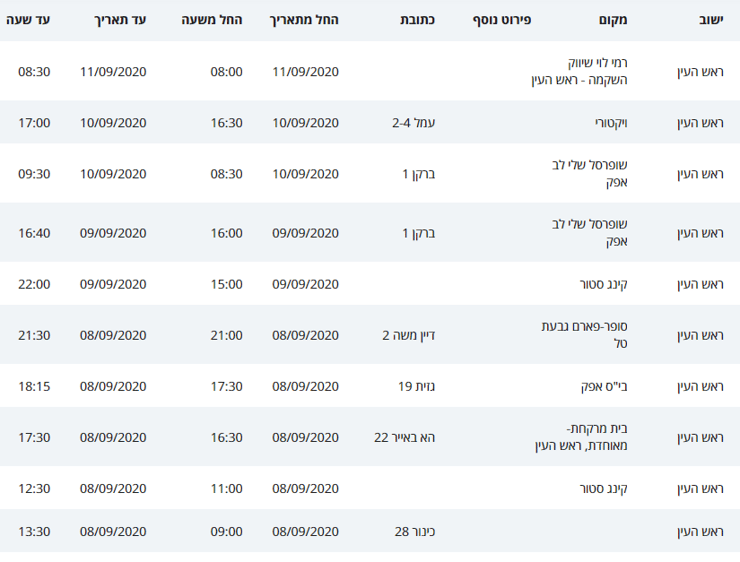
Task: Click the ישוב column header
Action: [711, 20]
